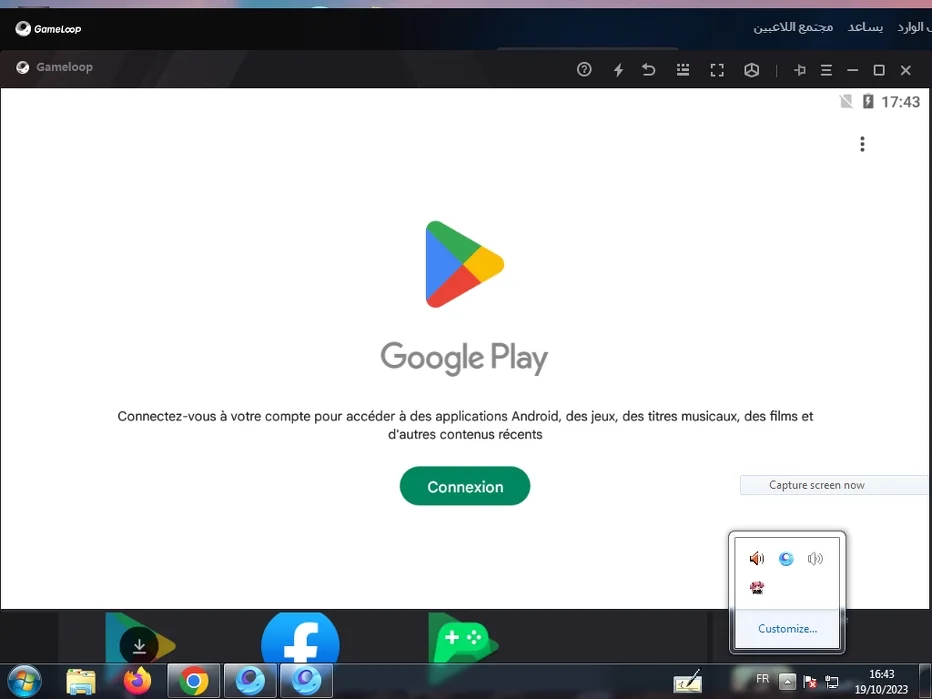The height and width of the screenshot is (699, 932).
Task: Click the Capture screen now tooltip
Action: (x=817, y=485)
